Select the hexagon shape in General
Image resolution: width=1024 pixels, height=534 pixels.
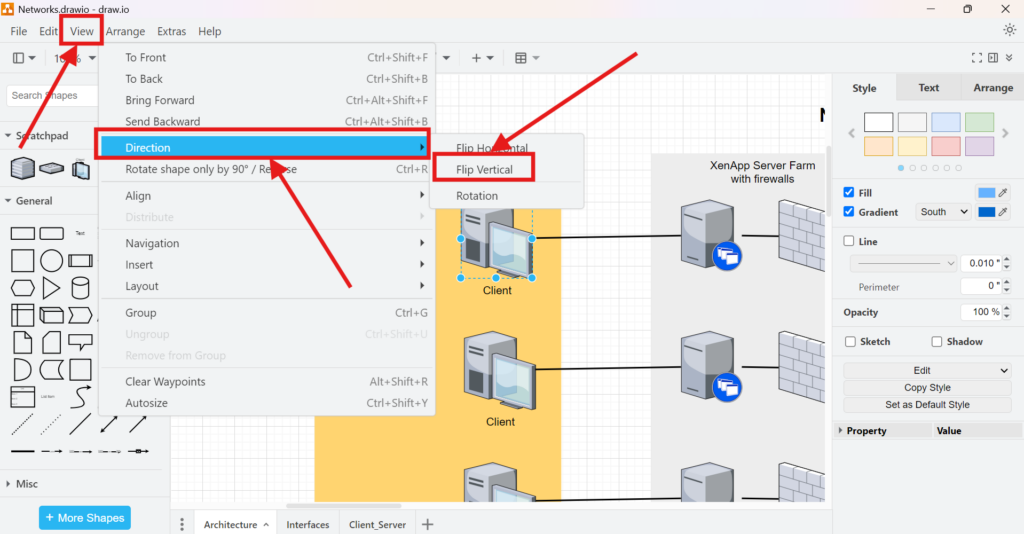pos(23,288)
